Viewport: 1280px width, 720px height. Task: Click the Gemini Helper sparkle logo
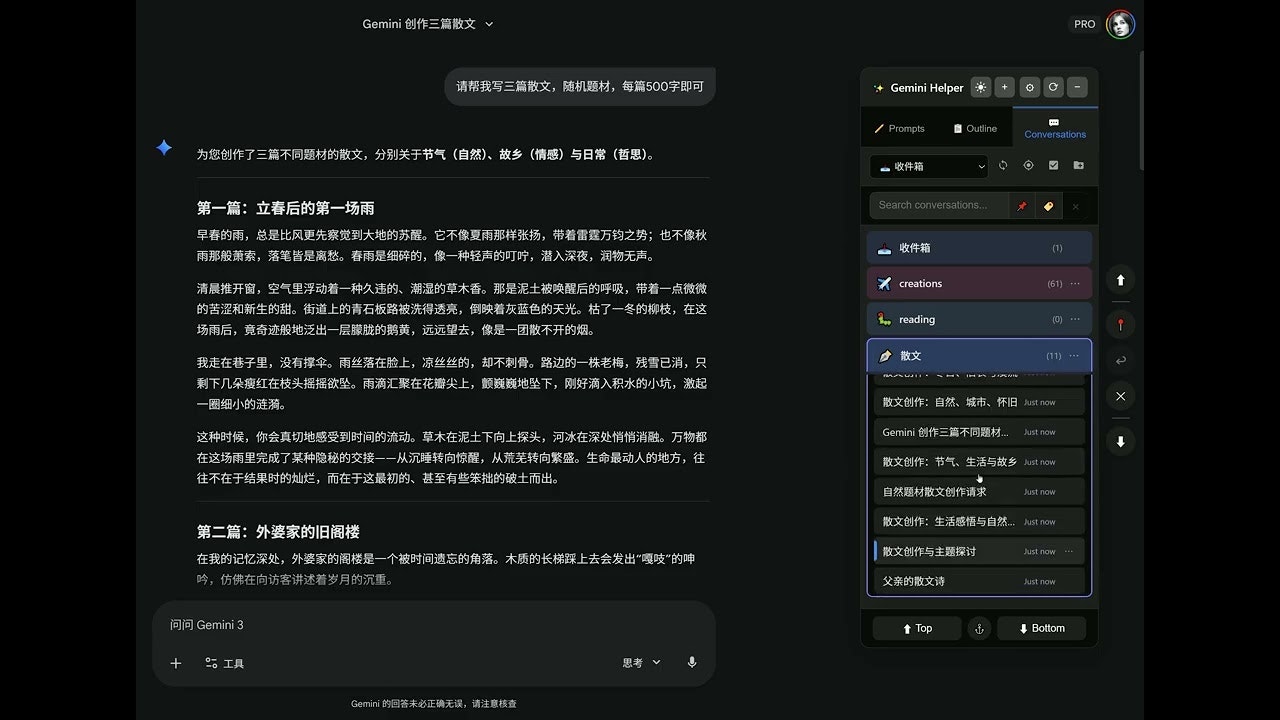(x=879, y=88)
